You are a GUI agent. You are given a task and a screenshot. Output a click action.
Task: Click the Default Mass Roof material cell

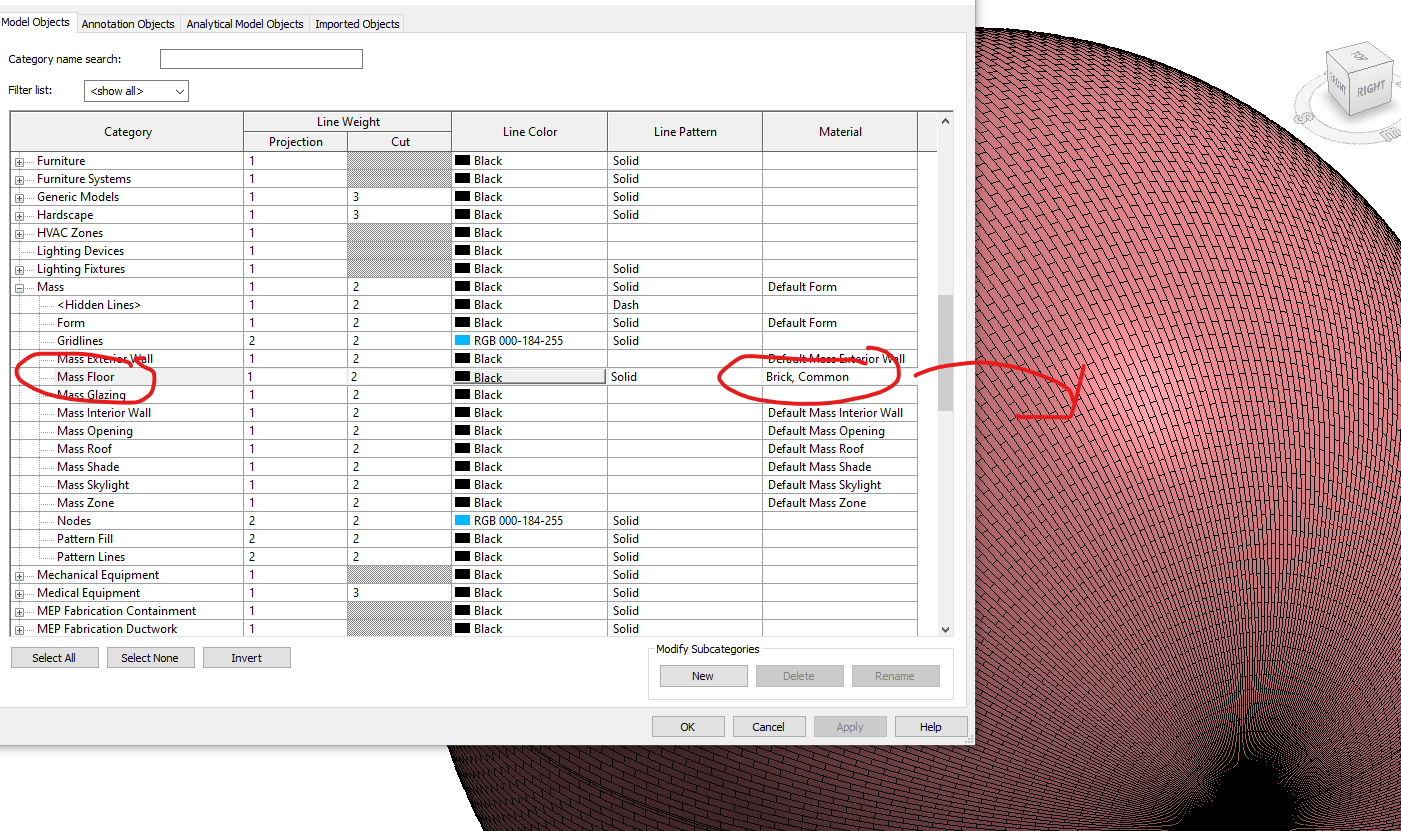click(x=840, y=449)
